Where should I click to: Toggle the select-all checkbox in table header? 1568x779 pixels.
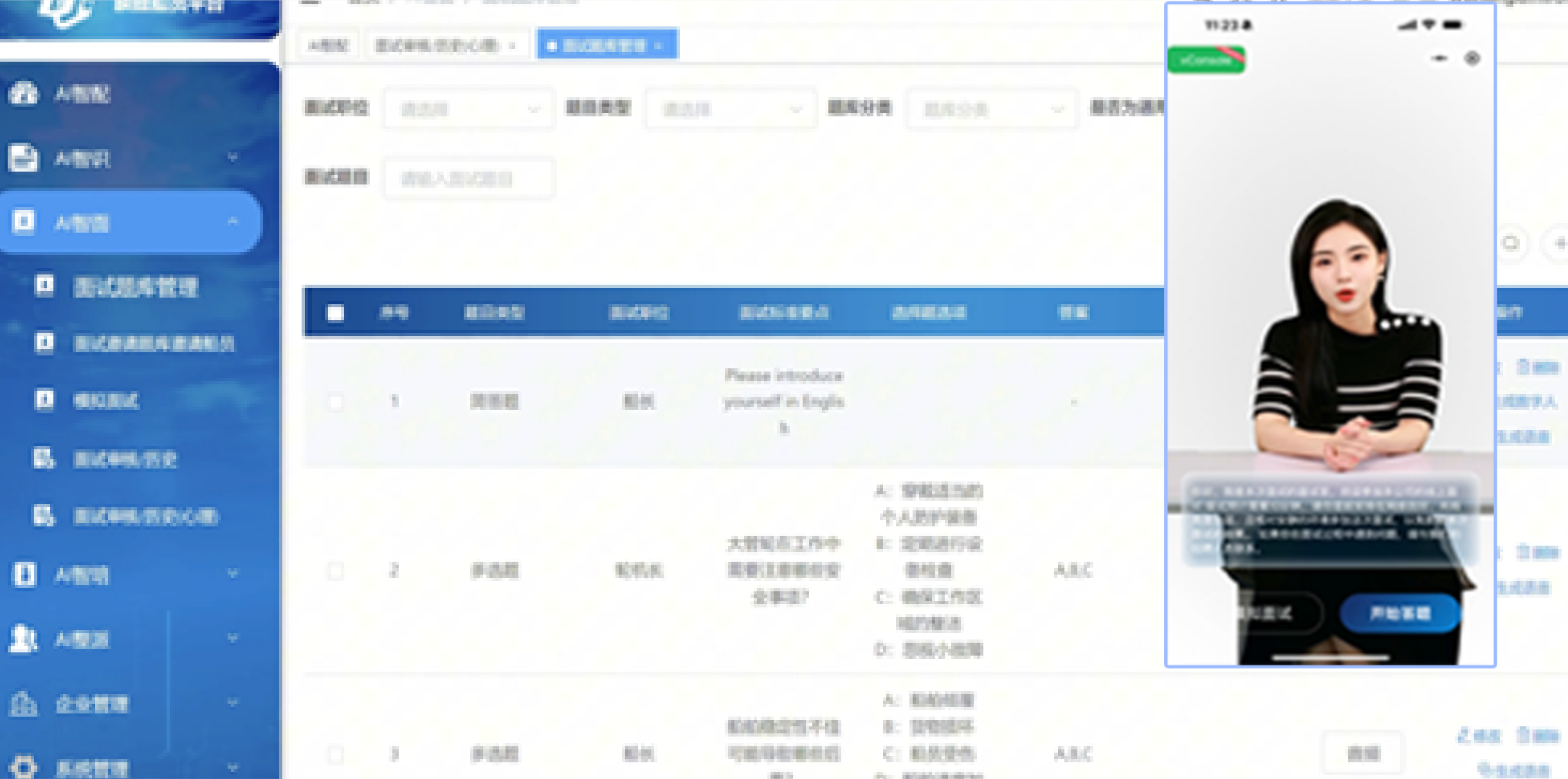(x=335, y=313)
